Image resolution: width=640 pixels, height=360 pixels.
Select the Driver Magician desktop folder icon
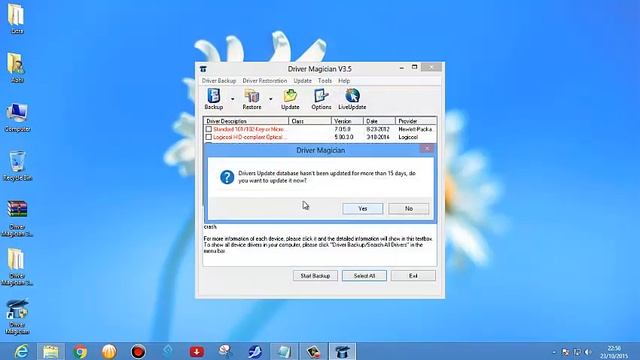pyautogui.click(x=17, y=267)
